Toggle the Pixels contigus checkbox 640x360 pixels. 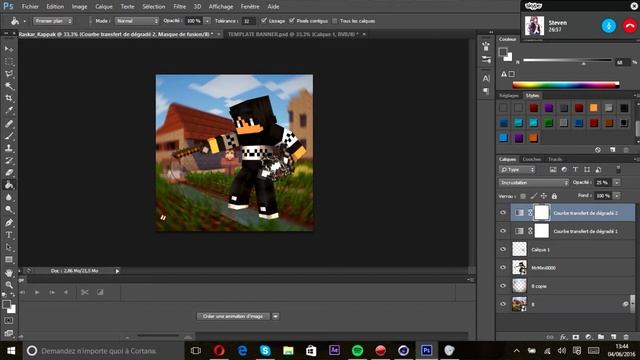pyautogui.click(x=291, y=20)
